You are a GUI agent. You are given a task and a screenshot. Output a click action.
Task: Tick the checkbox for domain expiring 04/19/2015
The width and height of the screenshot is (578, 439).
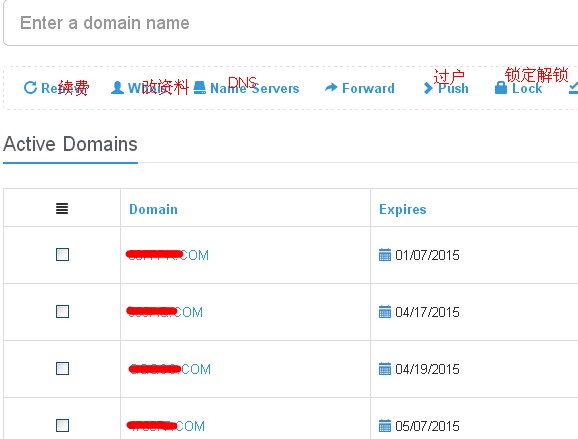coord(62,368)
